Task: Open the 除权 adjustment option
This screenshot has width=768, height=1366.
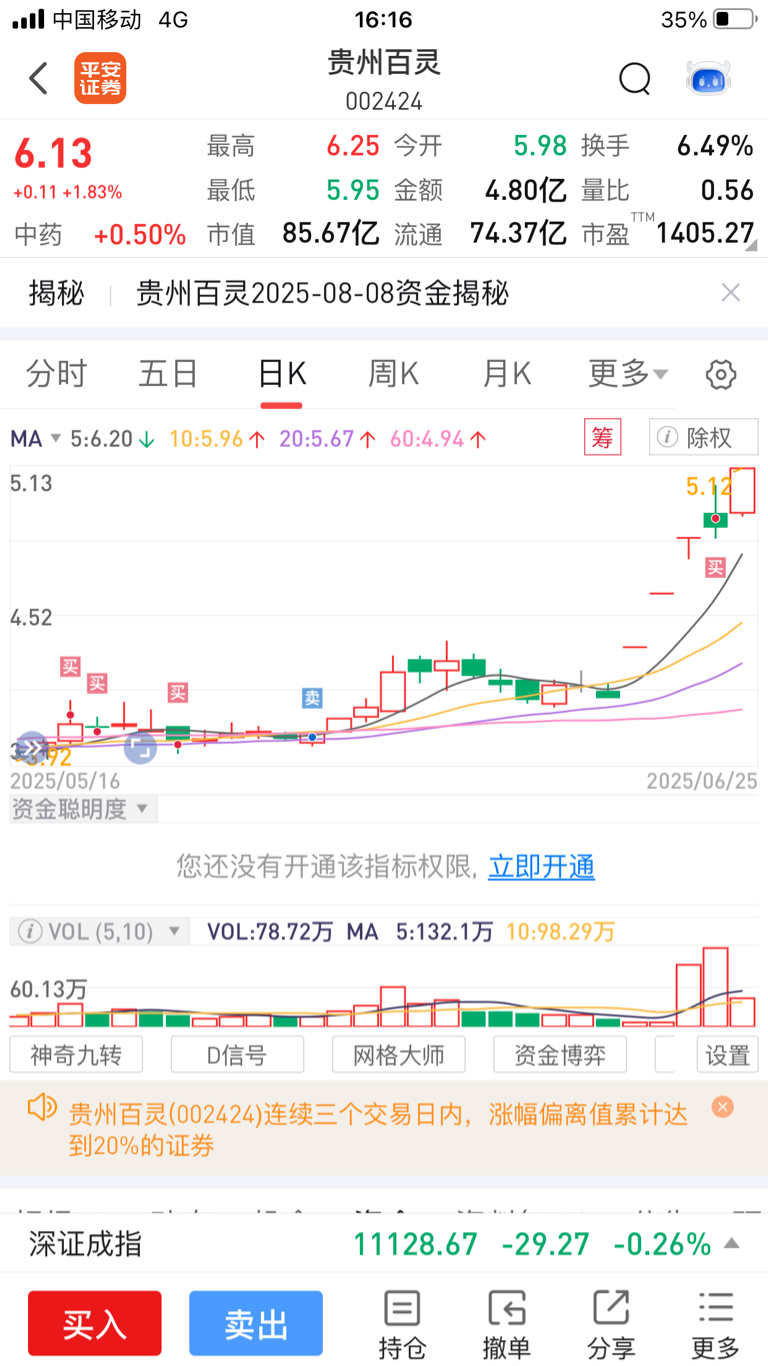Action: tap(704, 437)
